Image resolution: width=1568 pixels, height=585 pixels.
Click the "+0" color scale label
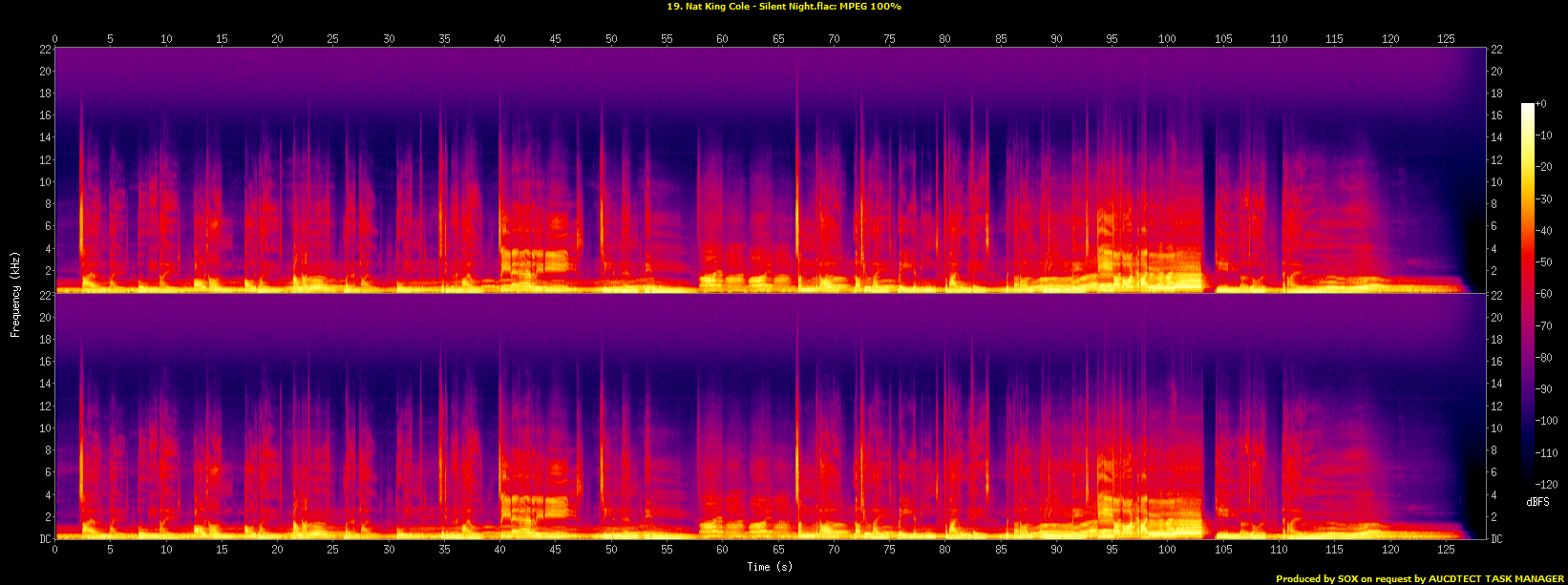coord(1539,104)
